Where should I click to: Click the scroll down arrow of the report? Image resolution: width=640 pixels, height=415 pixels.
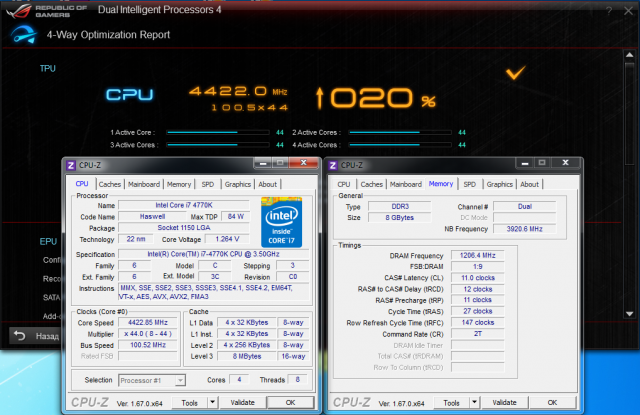(629, 314)
